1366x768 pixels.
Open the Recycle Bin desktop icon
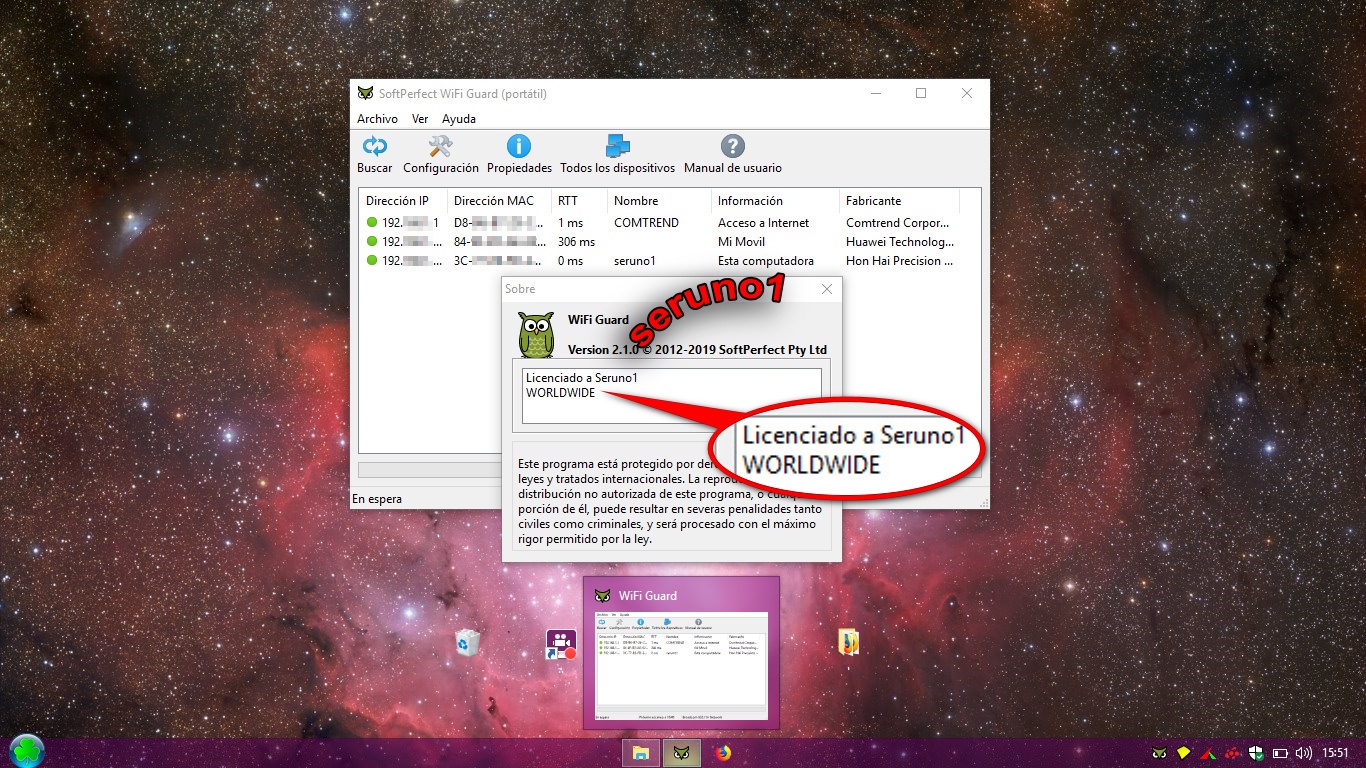tap(467, 643)
